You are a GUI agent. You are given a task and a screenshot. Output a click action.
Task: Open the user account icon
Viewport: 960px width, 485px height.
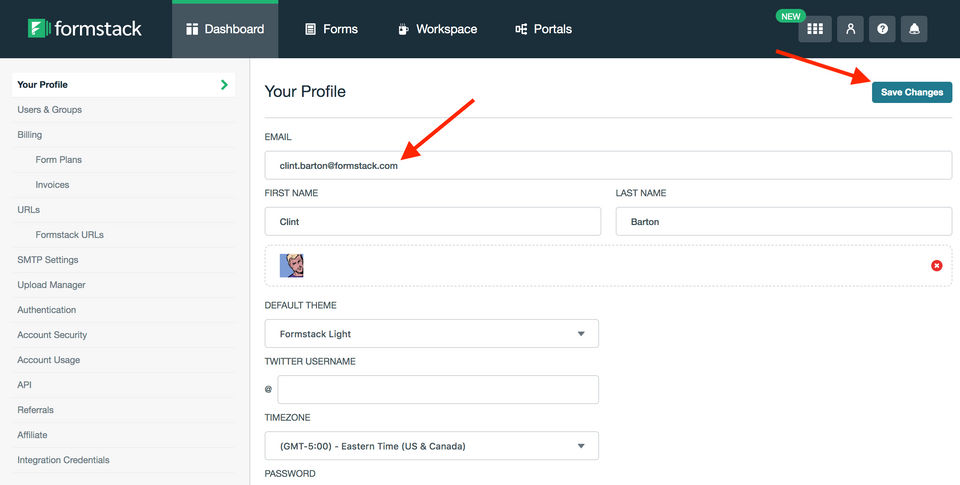point(850,29)
